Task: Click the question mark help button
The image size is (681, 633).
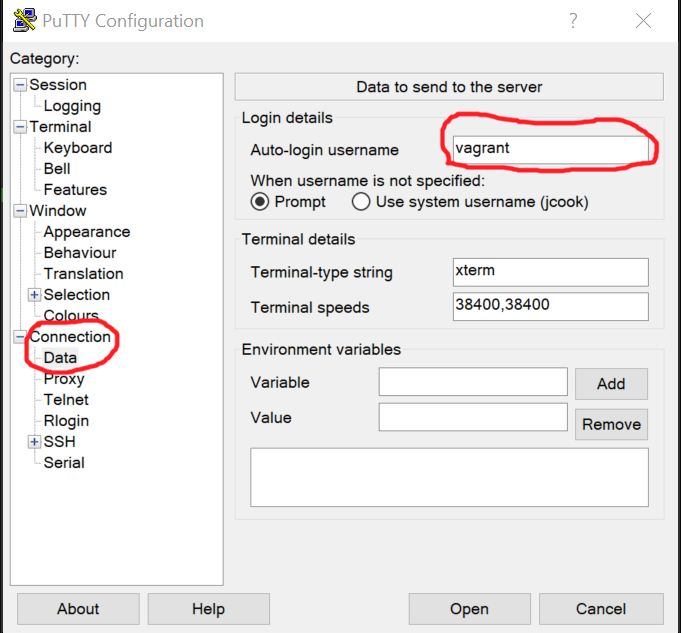Action: point(573,20)
